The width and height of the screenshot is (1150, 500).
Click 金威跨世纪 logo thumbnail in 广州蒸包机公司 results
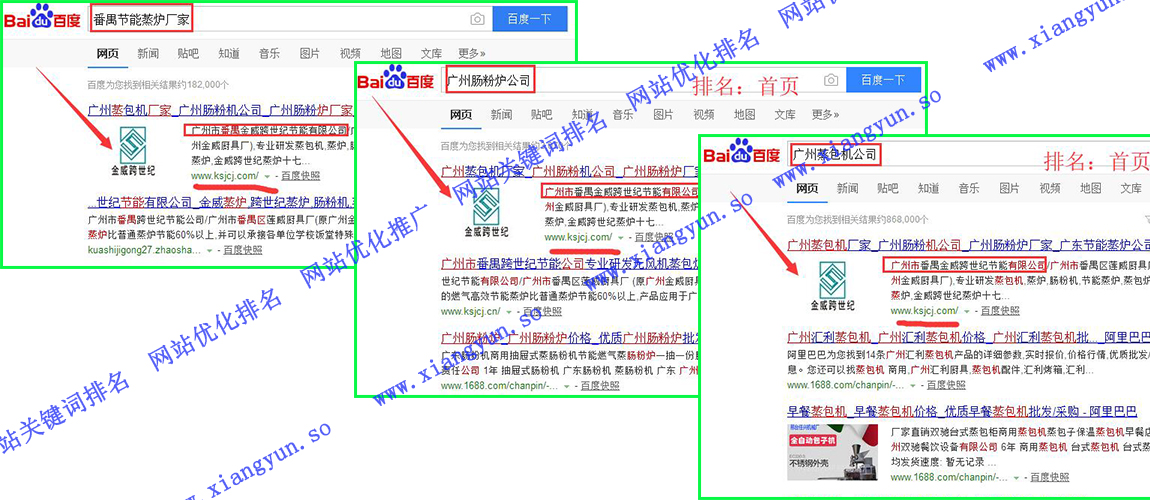[x=832, y=285]
